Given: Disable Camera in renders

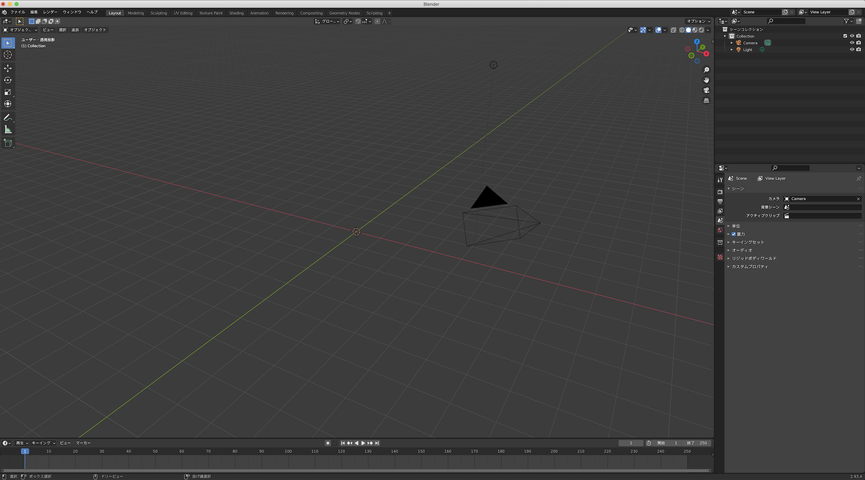Looking at the screenshot, I should 858,43.
